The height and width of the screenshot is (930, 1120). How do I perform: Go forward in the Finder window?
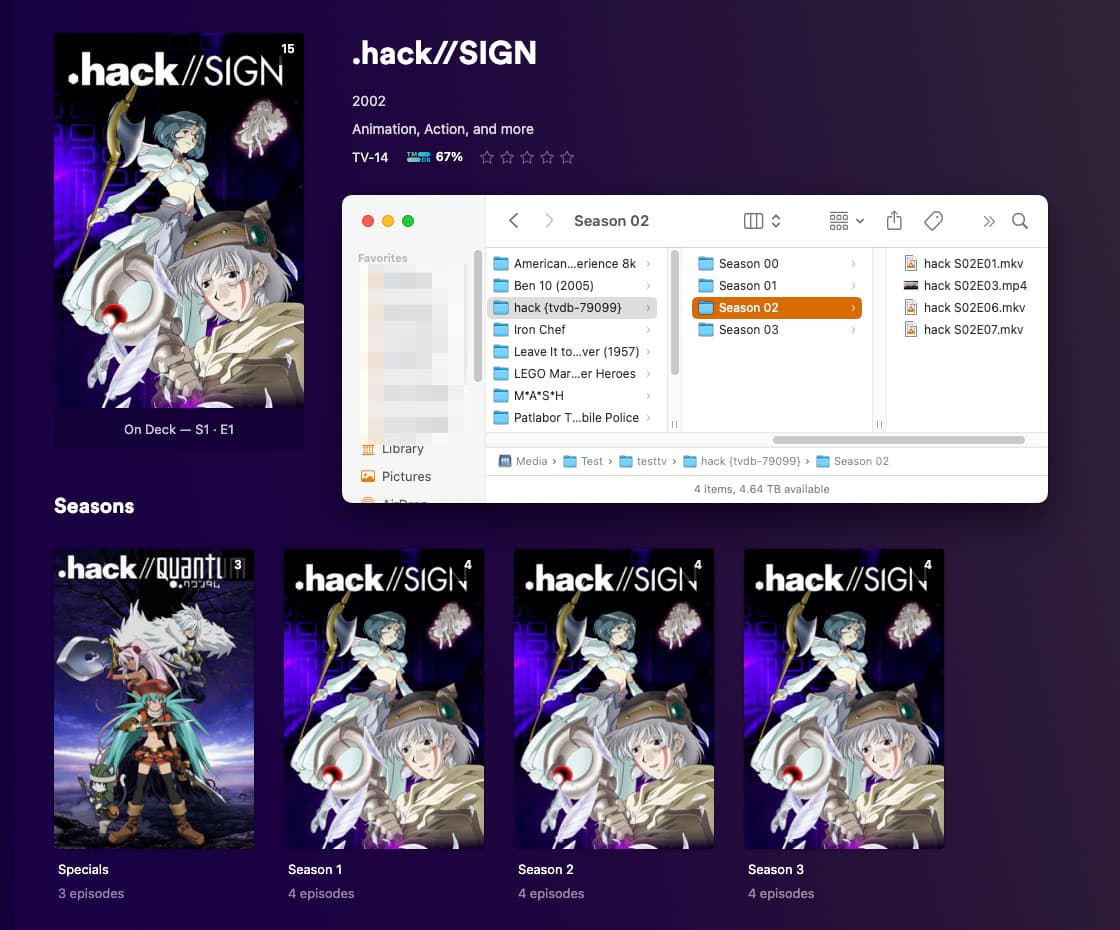(549, 221)
